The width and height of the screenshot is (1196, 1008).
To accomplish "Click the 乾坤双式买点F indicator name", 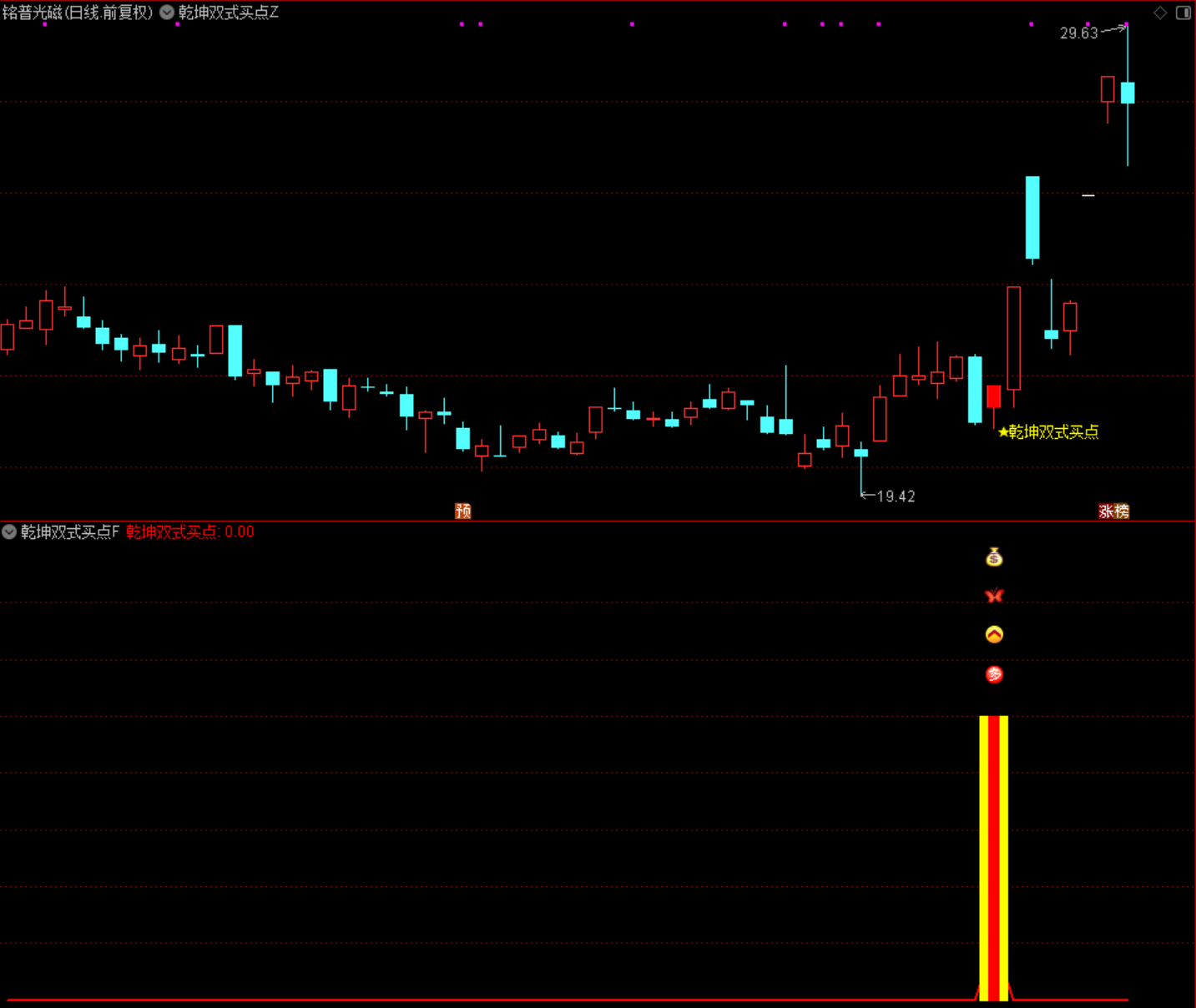I will [x=70, y=532].
